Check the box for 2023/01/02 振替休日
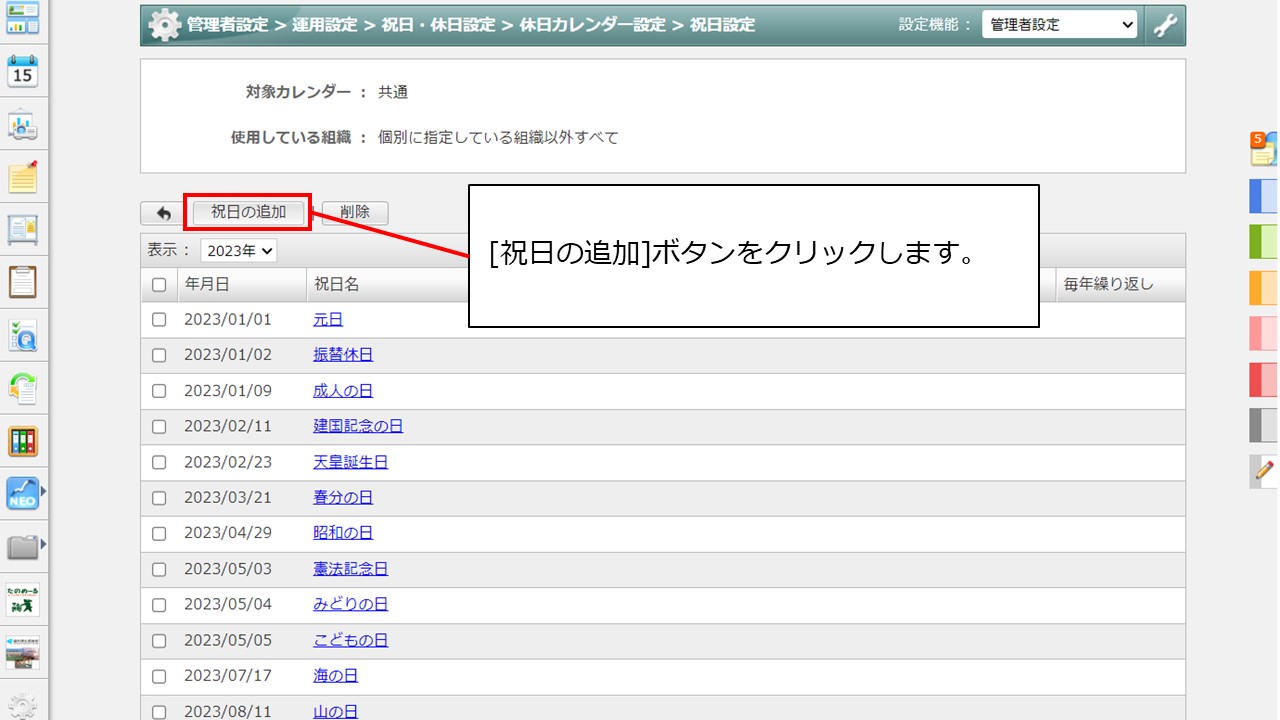The image size is (1280, 720). click(159, 355)
